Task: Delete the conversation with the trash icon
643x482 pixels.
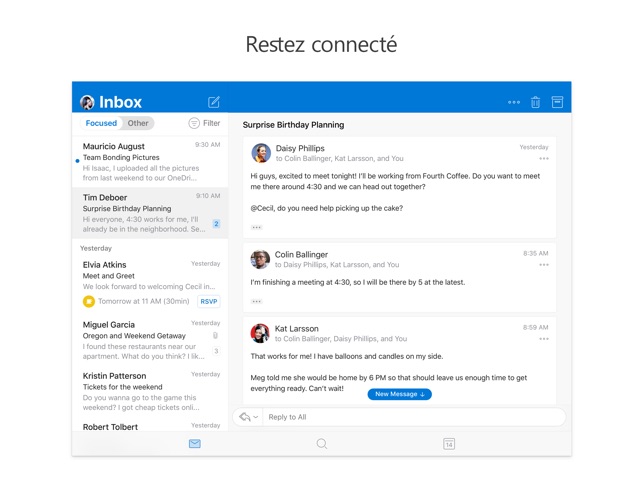Action: point(535,102)
